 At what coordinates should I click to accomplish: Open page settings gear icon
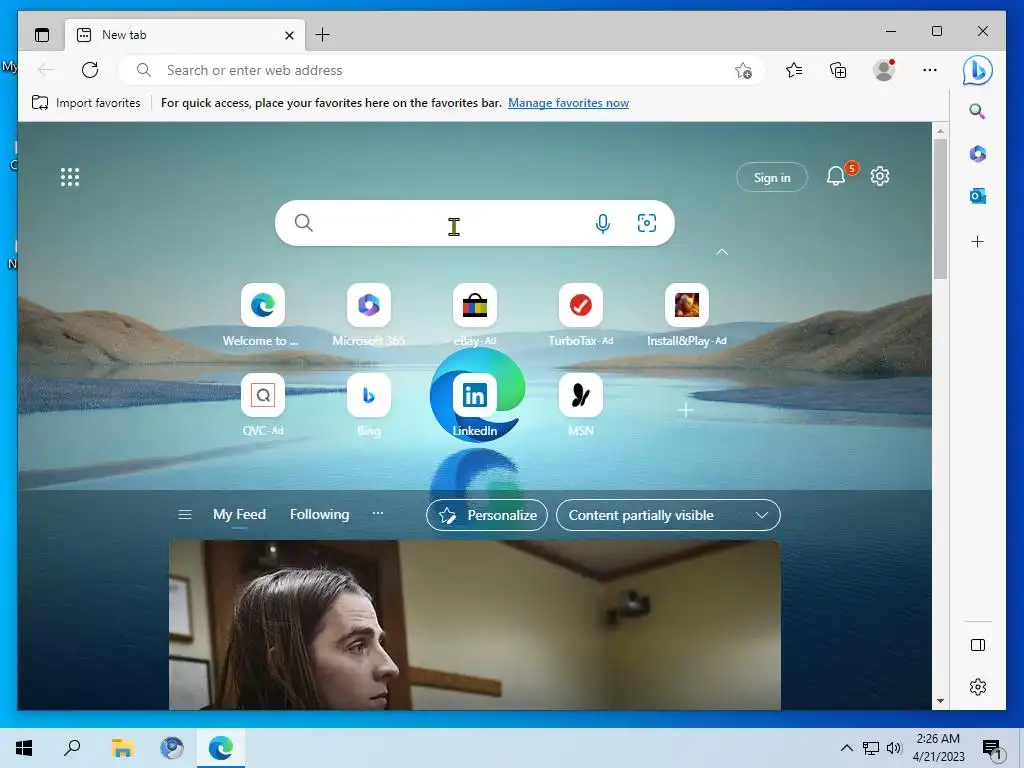click(x=880, y=176)
